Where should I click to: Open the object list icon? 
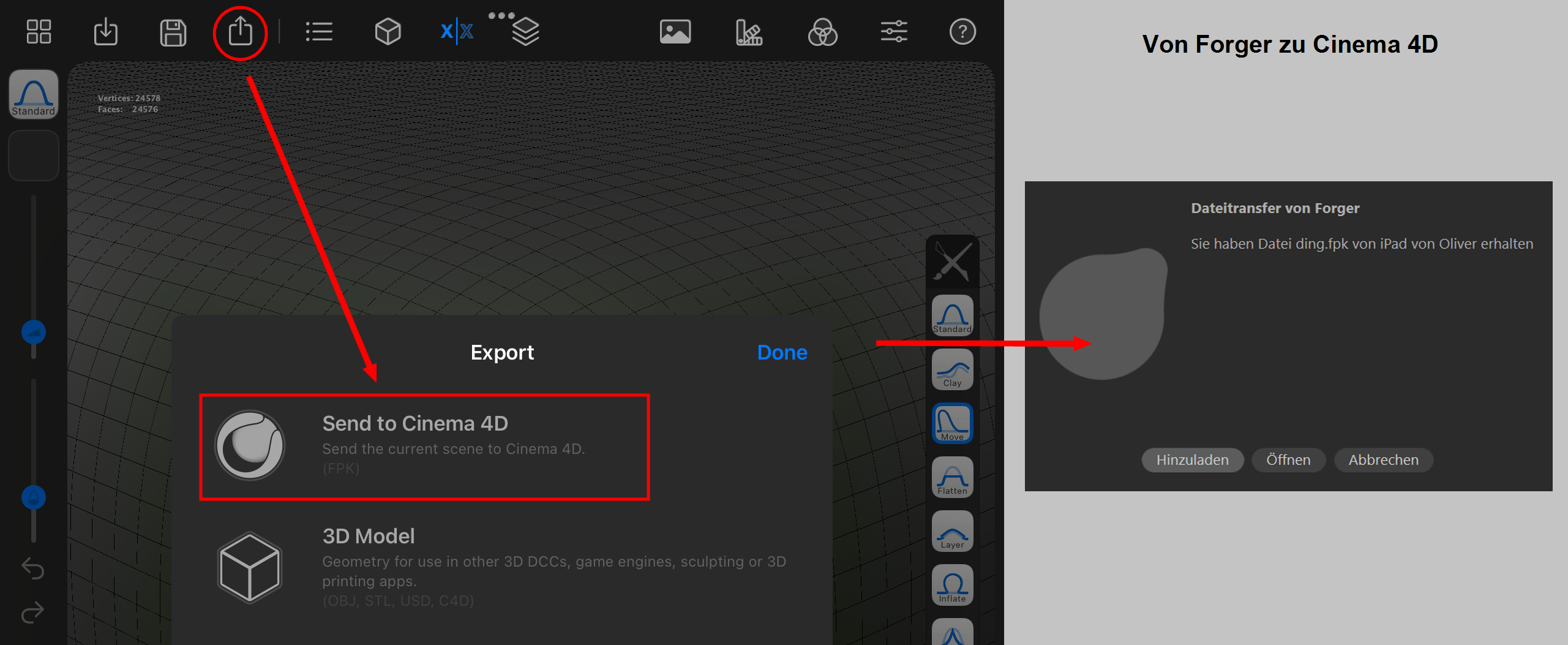[x=319, y=32]
